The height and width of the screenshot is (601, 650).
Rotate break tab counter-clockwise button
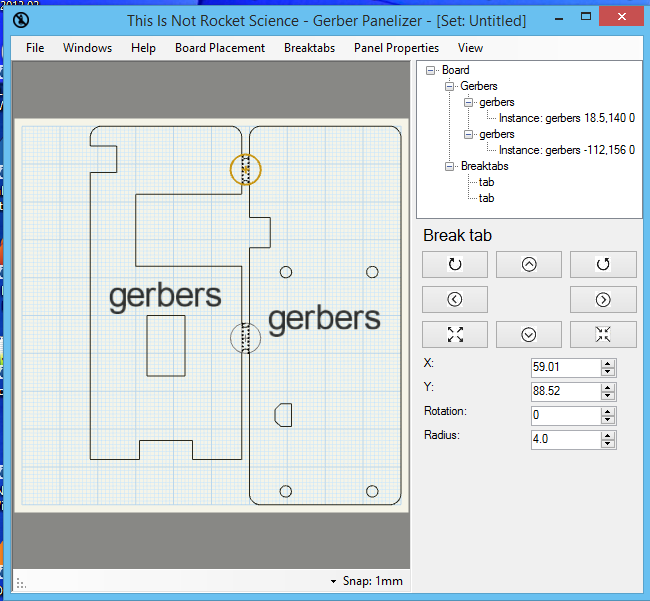pyautogui.click(x=603, y=264)
